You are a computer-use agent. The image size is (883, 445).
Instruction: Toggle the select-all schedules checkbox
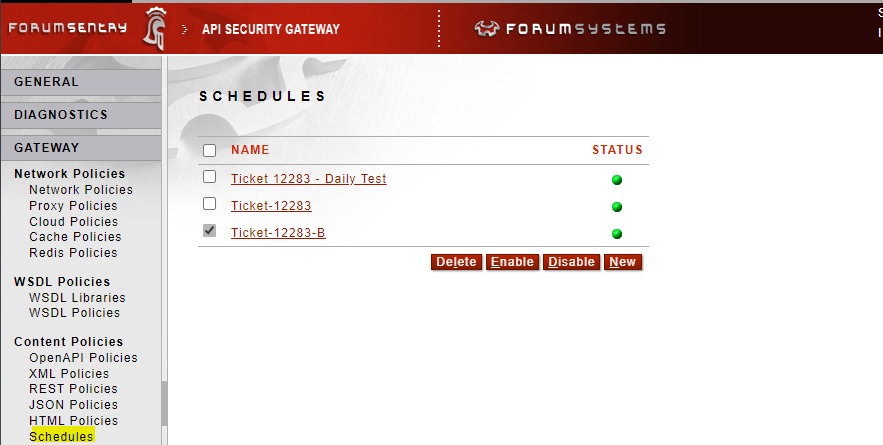[x=209, y=150]
